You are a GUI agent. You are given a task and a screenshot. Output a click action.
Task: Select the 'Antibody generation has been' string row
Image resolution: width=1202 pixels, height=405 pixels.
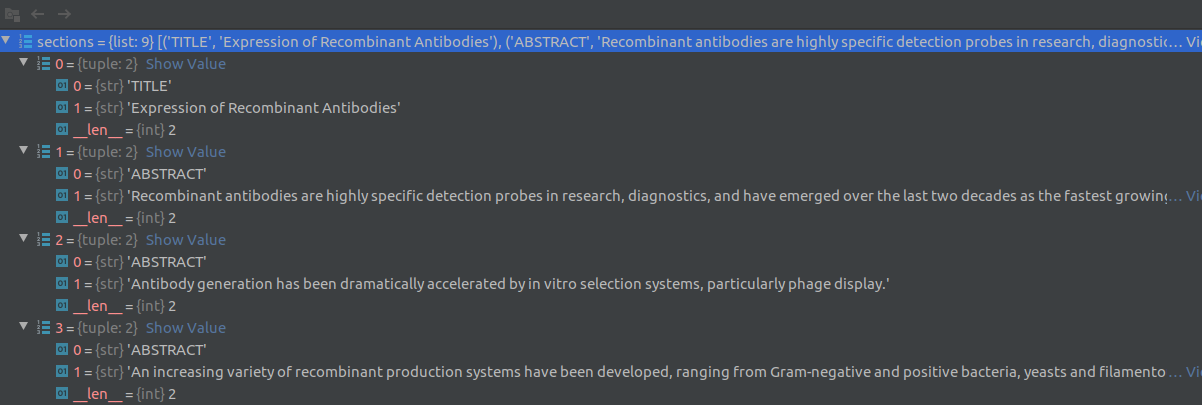[601, 284]
